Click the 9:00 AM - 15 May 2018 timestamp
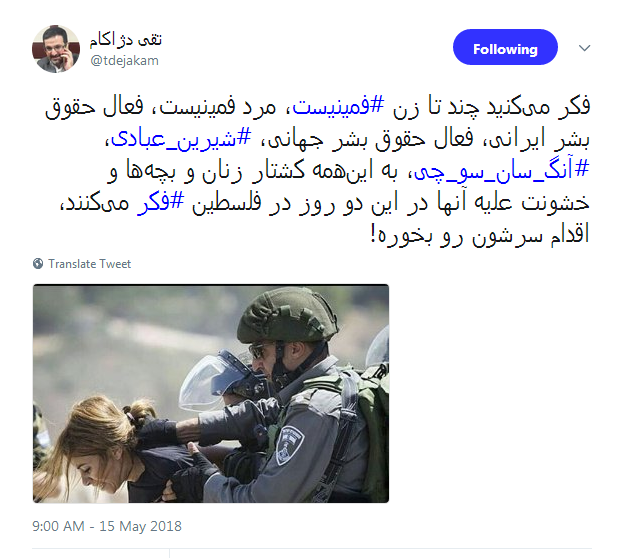The image size is (623, 558). pos(107,526)
